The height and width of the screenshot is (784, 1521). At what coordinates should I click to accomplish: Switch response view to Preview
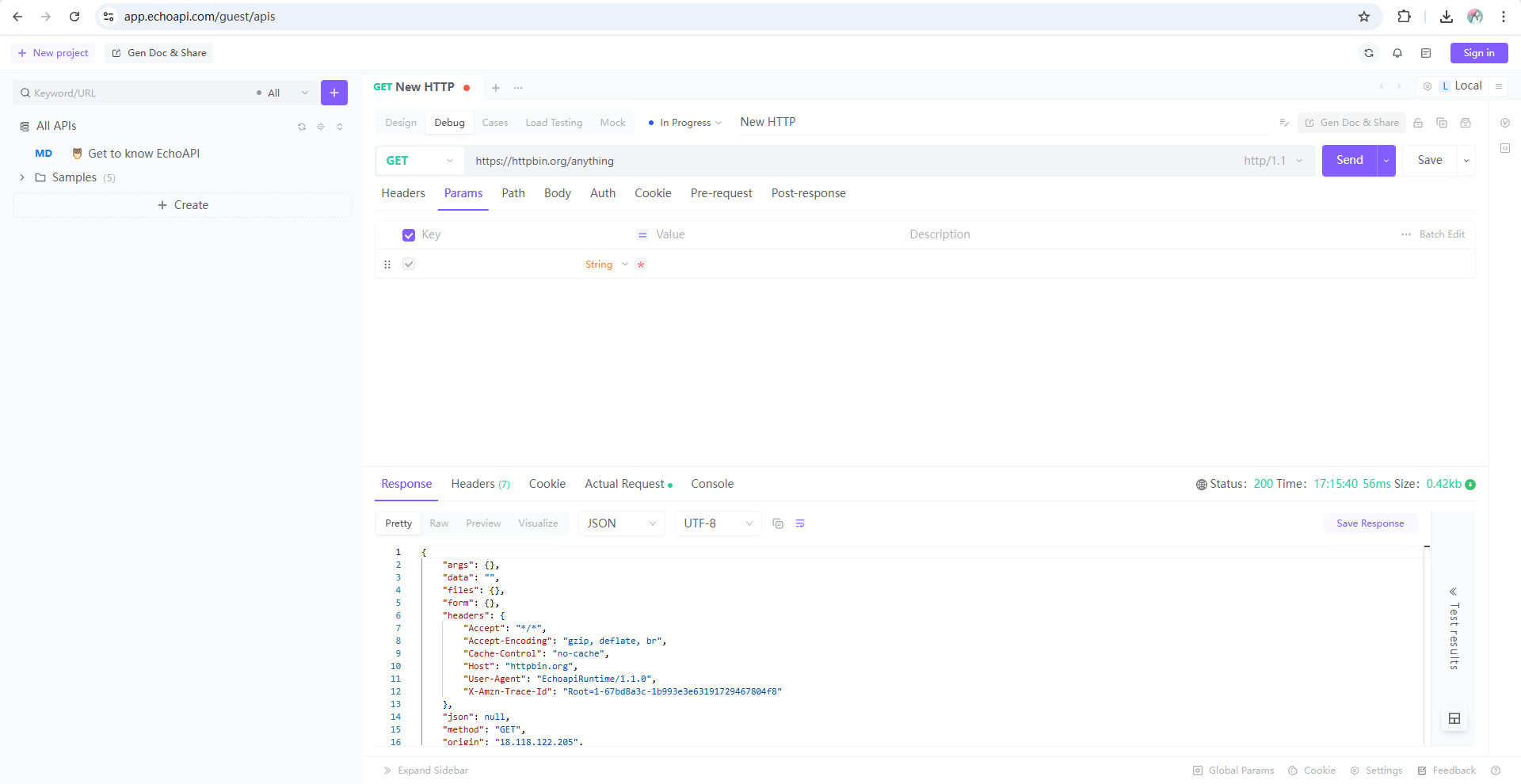pyautogui.click(x=483, y=523)
